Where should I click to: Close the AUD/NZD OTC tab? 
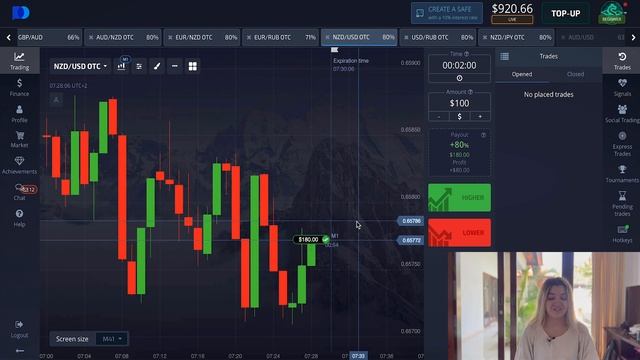(x=91, y=38)
